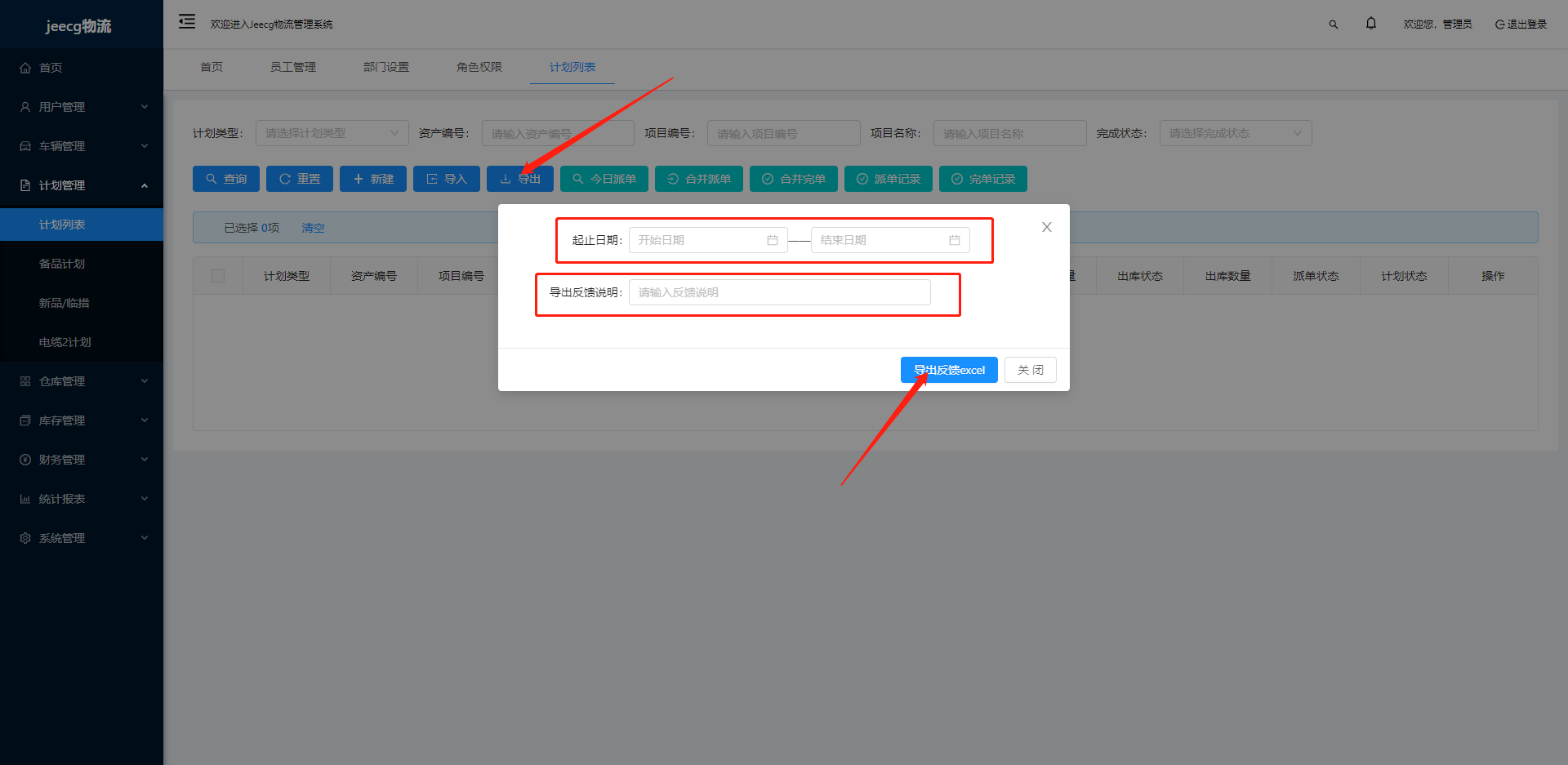Open the notification bell icon

1371,24
